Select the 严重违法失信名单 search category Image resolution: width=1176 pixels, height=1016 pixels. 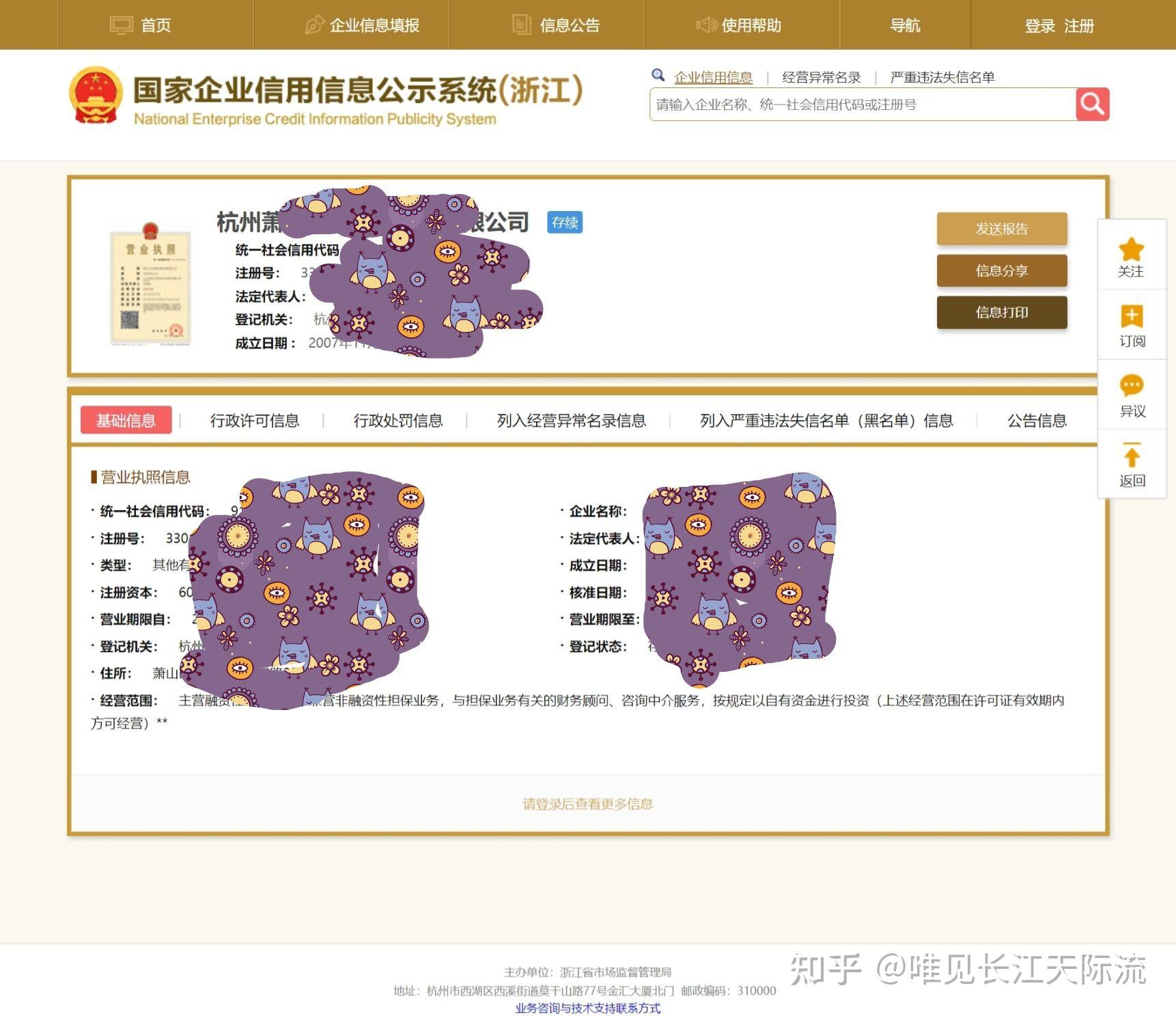942,77
